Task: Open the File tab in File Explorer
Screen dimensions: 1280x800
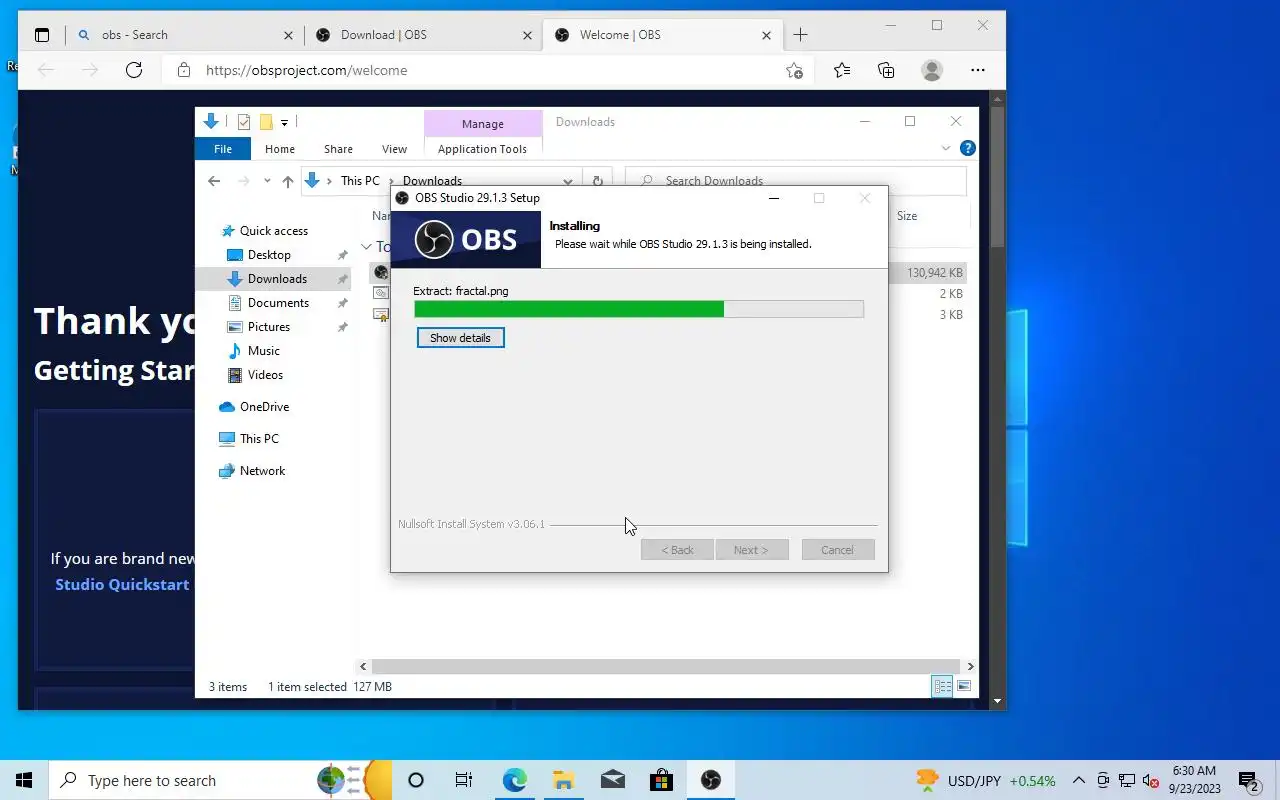Action: (x=223, y=149)
